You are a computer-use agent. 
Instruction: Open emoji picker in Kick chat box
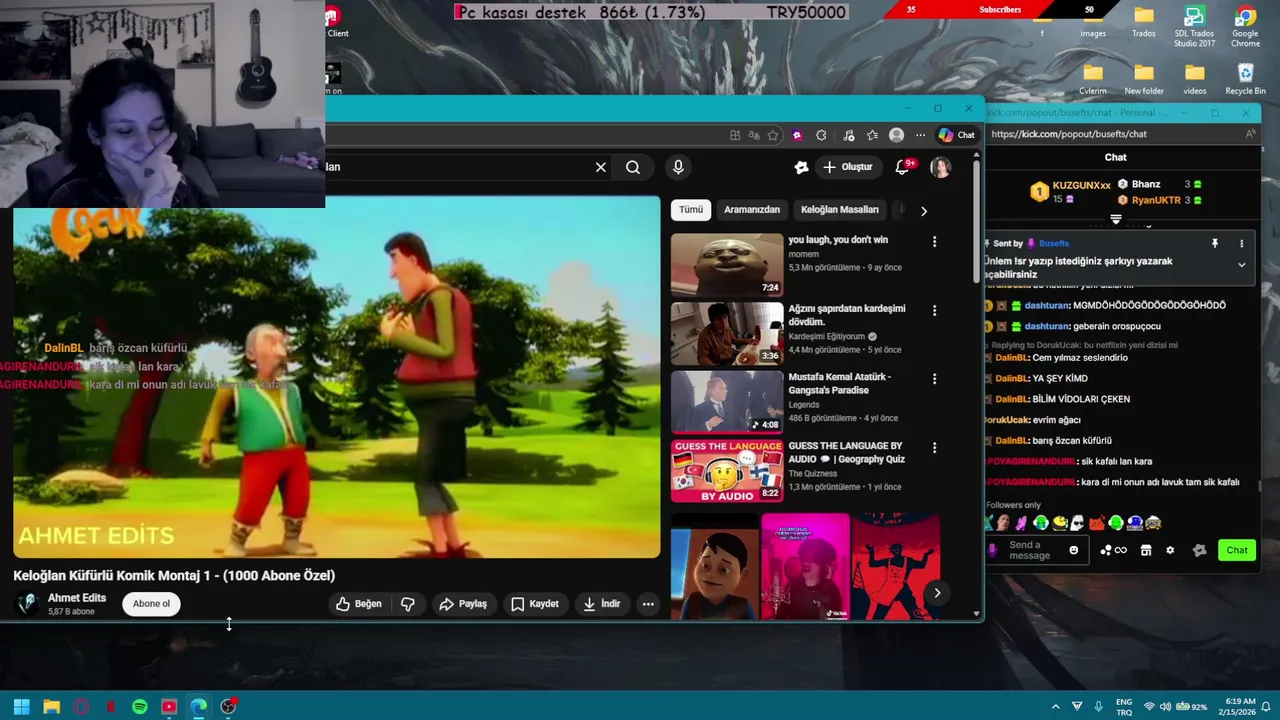pyautogui.click(x=1074, y=550)
